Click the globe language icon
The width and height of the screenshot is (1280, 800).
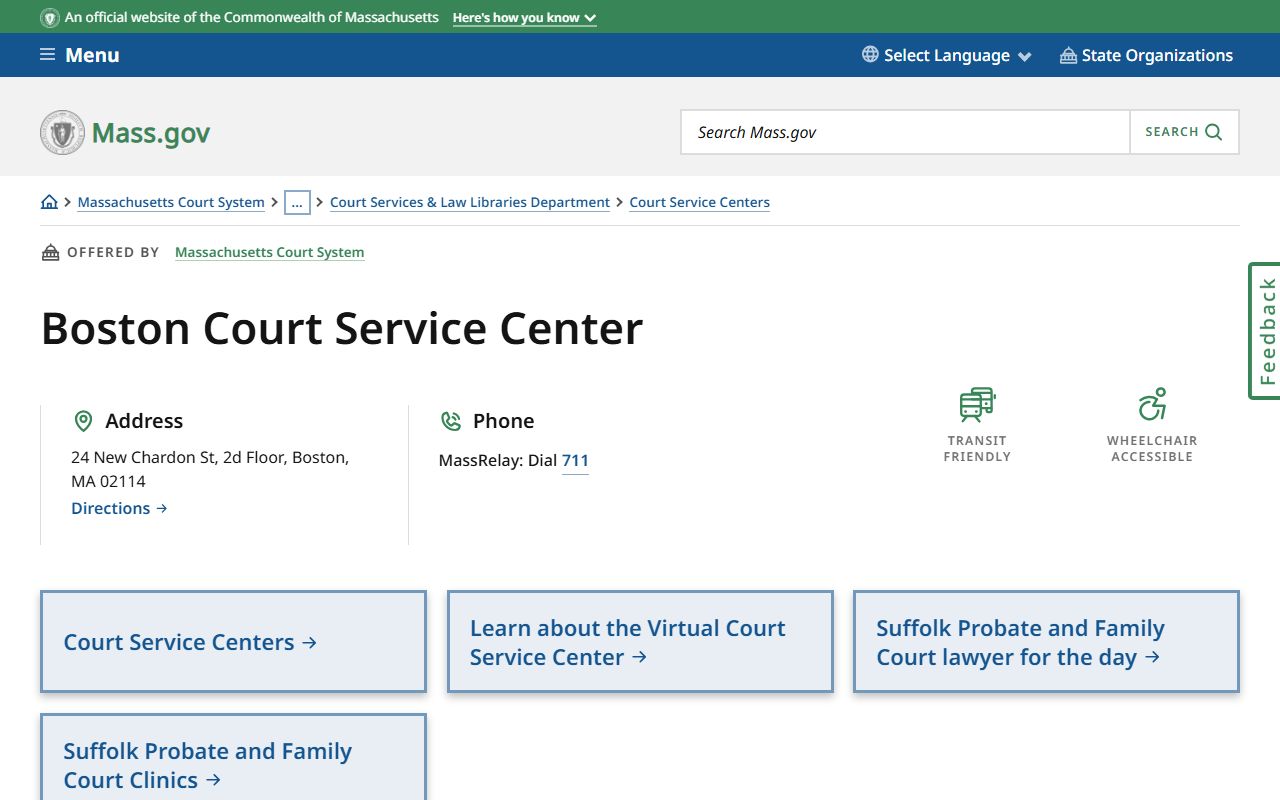click(x=870, y=55)
